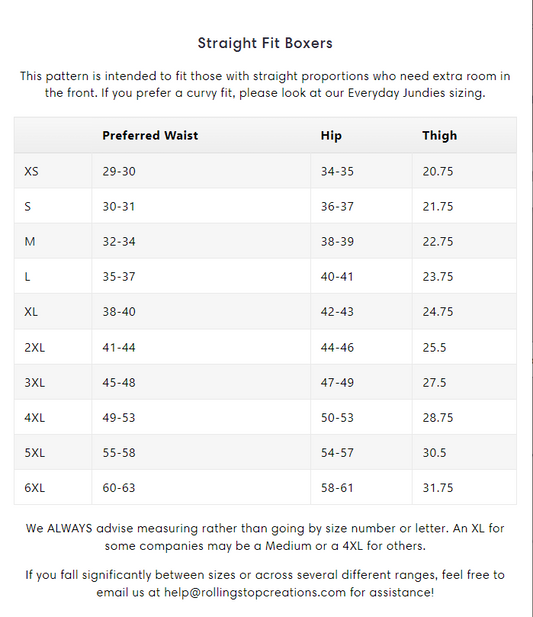
Task: Click the 2XL size row label
Action: tap(35, 347)
